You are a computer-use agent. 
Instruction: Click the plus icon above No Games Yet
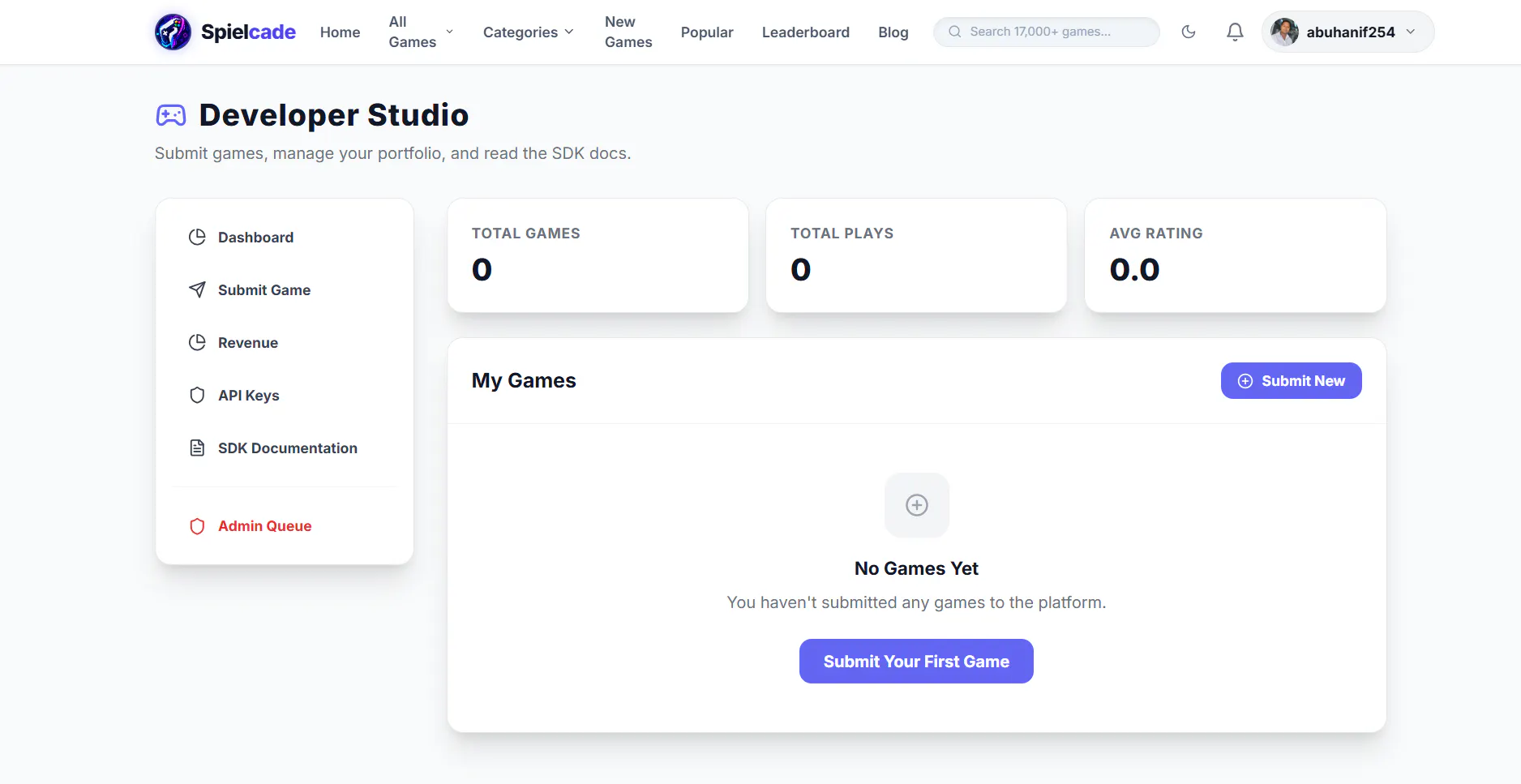[917, 505]
